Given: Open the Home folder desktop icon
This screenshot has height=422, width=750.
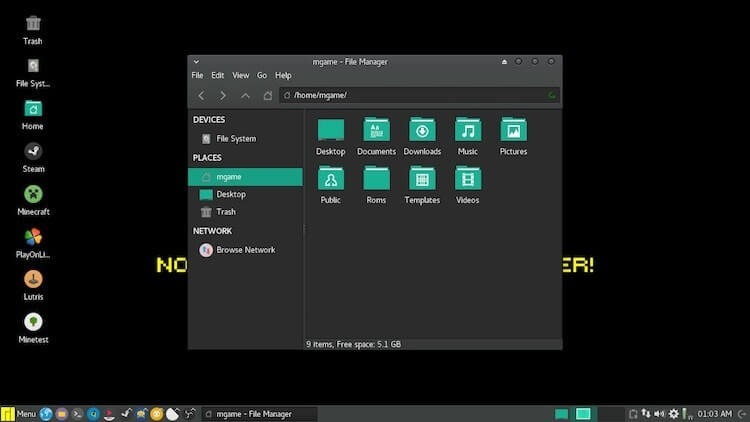Looking at the screenshot, I should click(x=33, y=115).
